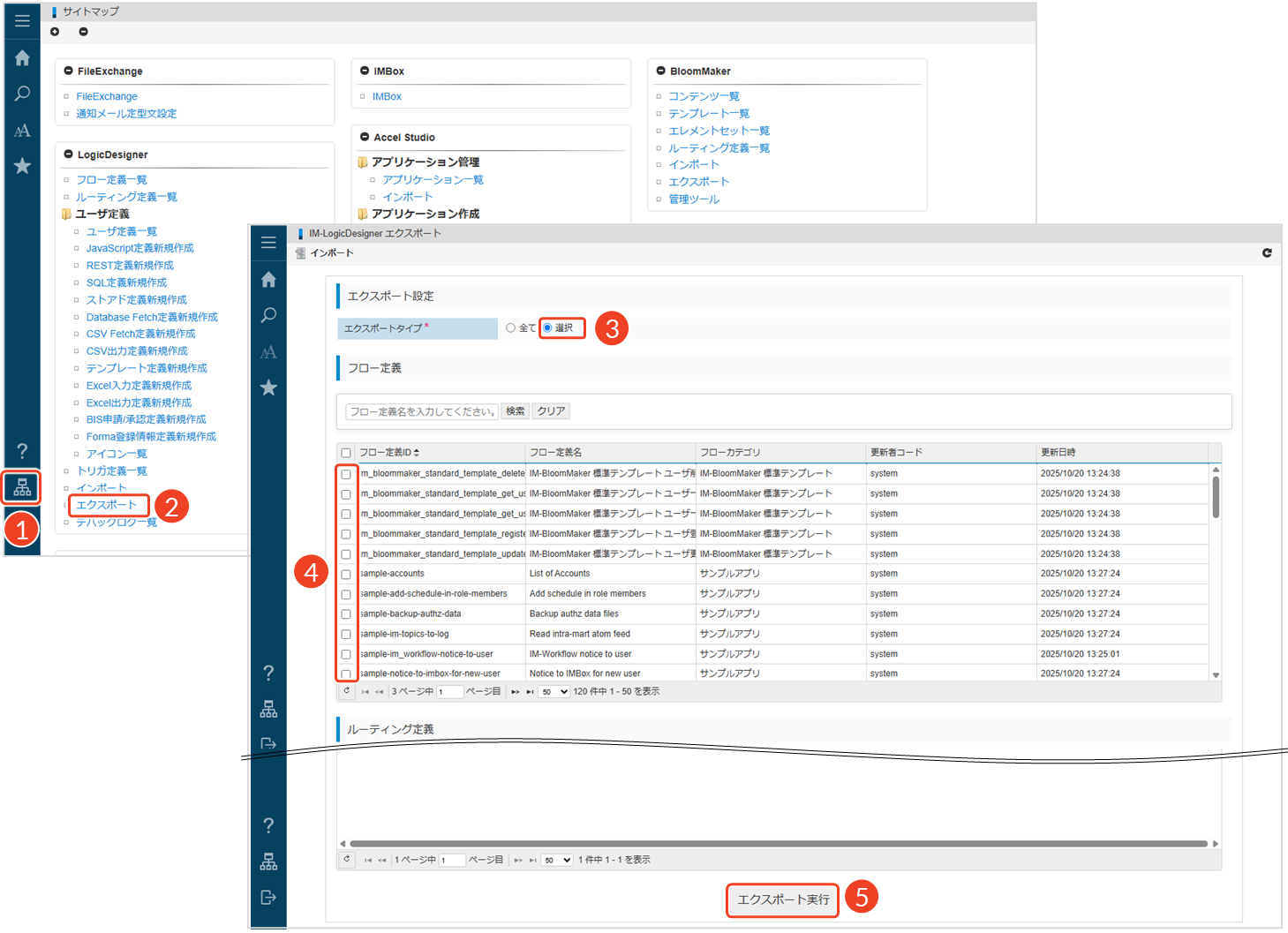The image size is (1288, 933).
Task: Expand all sitemap sections with plus icon
Action: coord(55,32)
